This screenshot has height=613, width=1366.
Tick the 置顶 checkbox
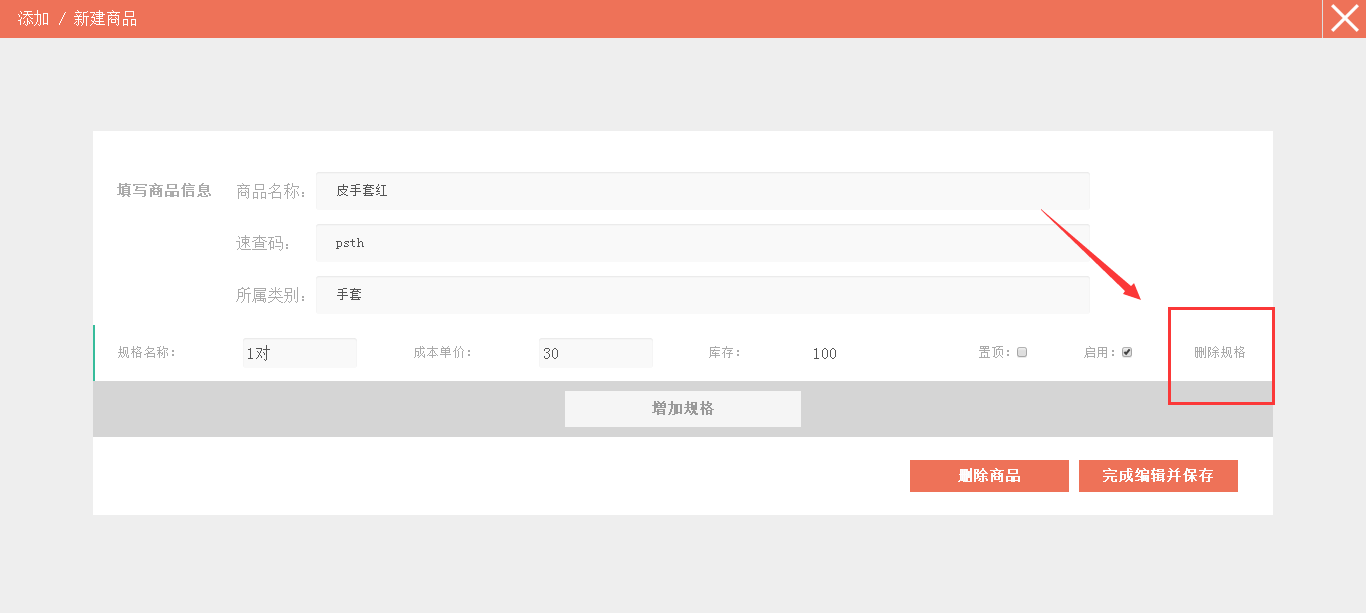(1022, 352)
